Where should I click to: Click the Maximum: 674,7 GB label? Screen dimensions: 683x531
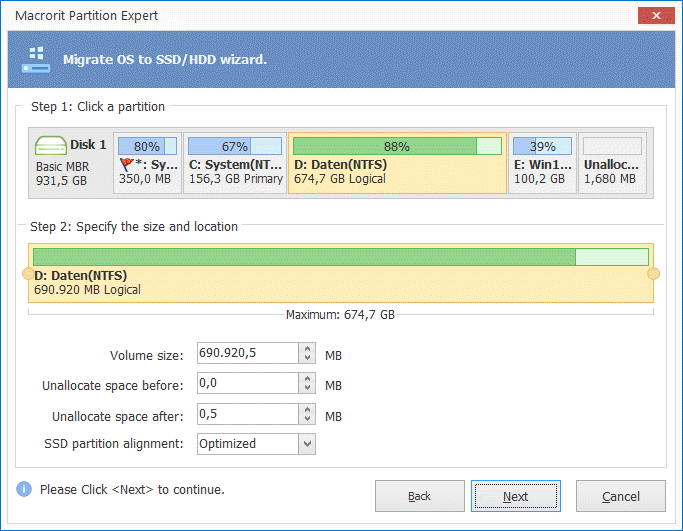340,315
